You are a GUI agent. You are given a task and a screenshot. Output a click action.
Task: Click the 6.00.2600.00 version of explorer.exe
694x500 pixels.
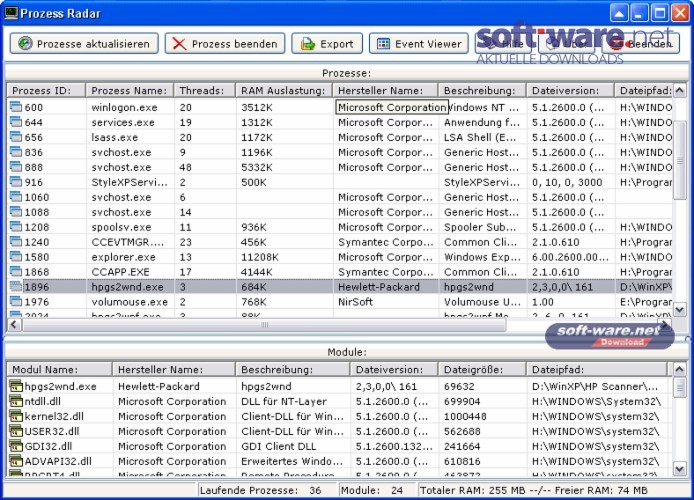tap(570, 257)
